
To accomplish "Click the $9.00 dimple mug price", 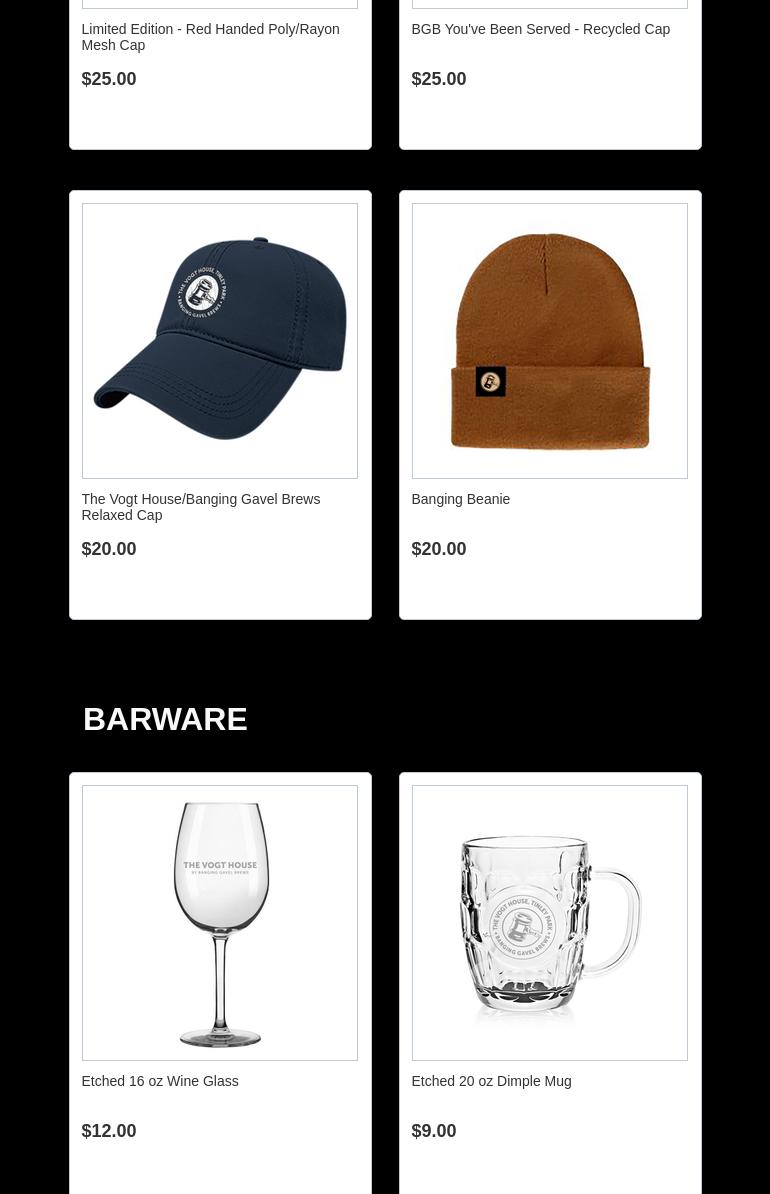I will point(433,1130).
